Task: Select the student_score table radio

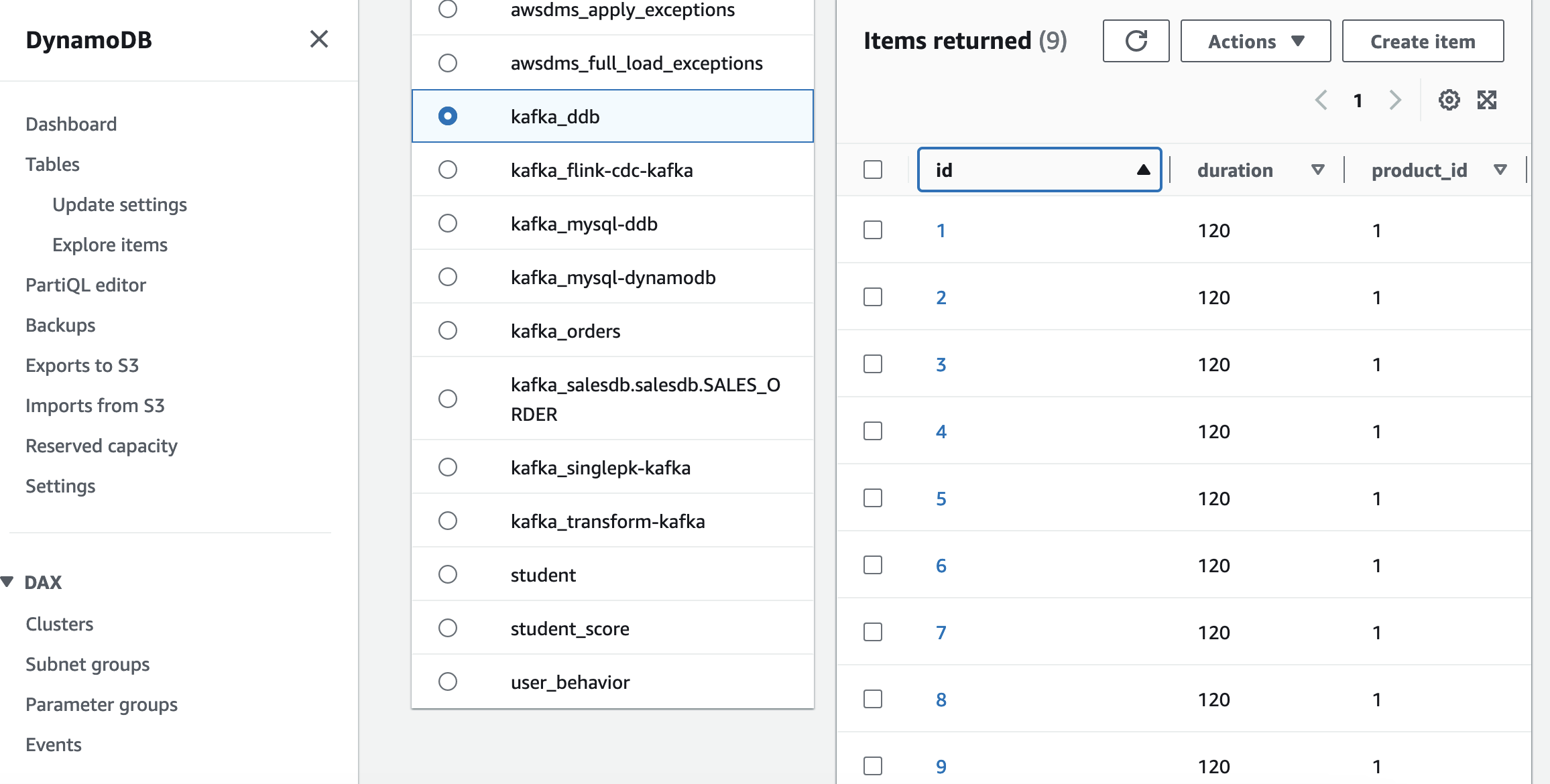Action: (x=448, y=628)
